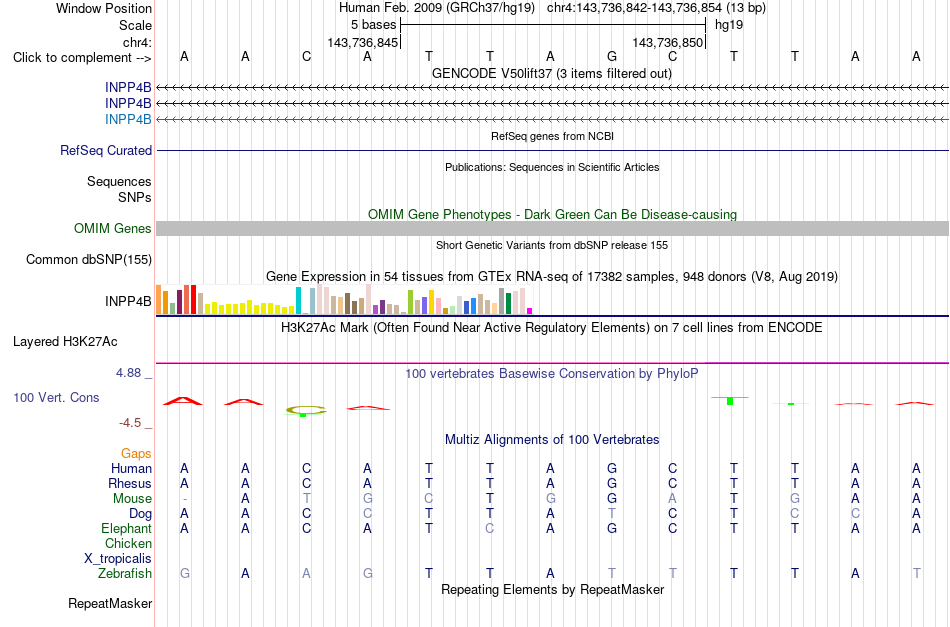Click the Elephant species label
The width and height of the screenshot is (950, 627).
(x=126, y=529)
